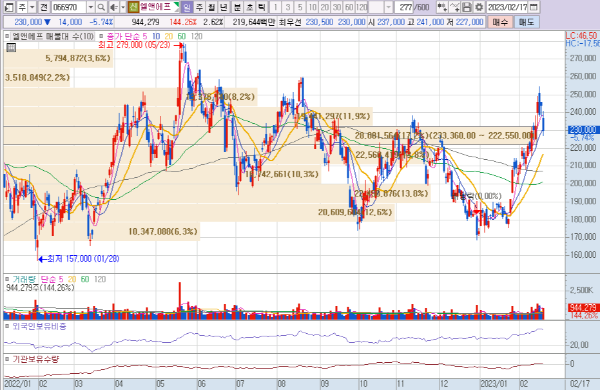600x390 pixels.
Task: Open the calendar date picker icon
Action: pyautogui.click(x=534, y=7)
